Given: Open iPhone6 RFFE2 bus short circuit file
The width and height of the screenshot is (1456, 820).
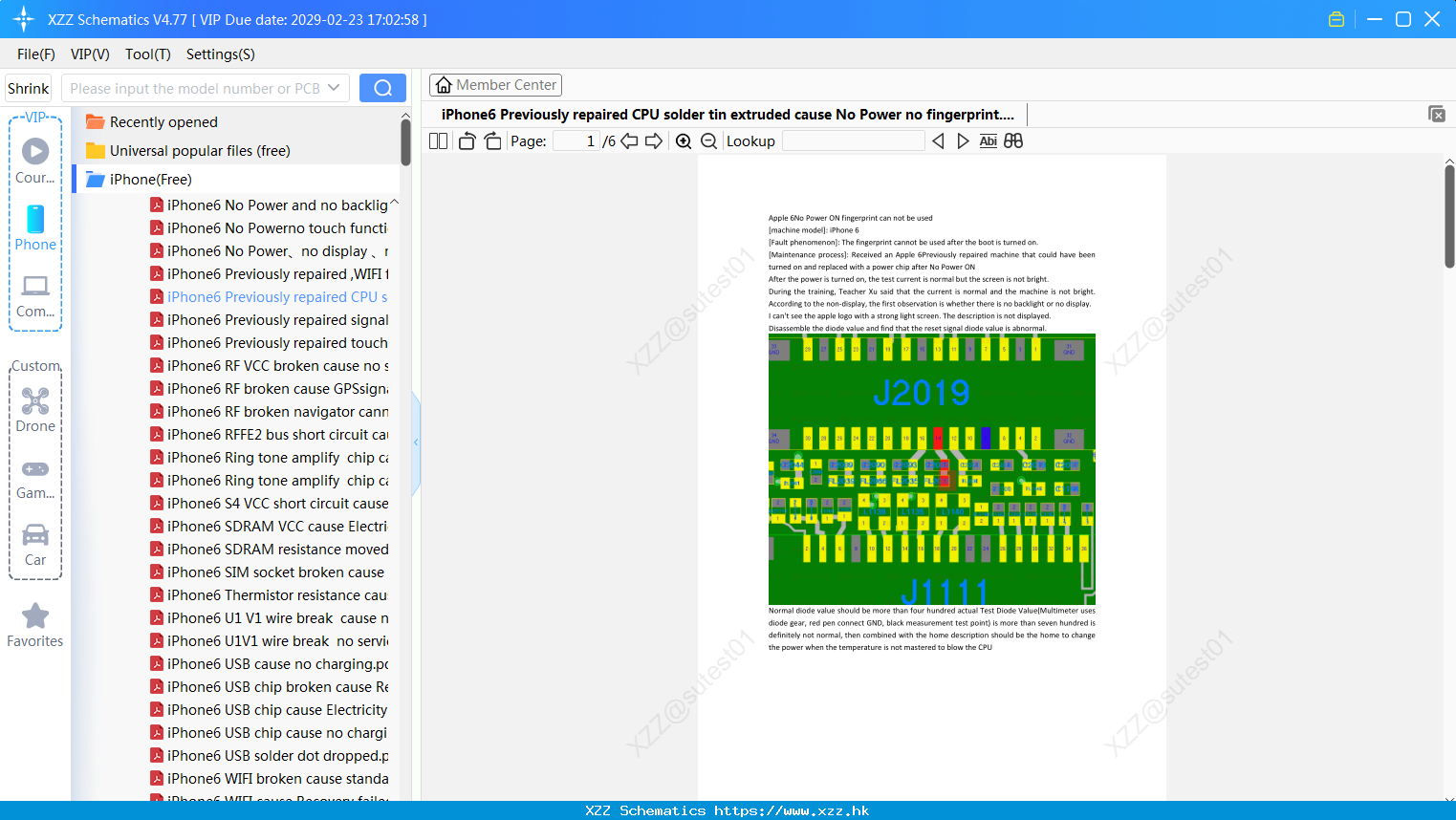Looking at the screenshot, I should [269, 435].
